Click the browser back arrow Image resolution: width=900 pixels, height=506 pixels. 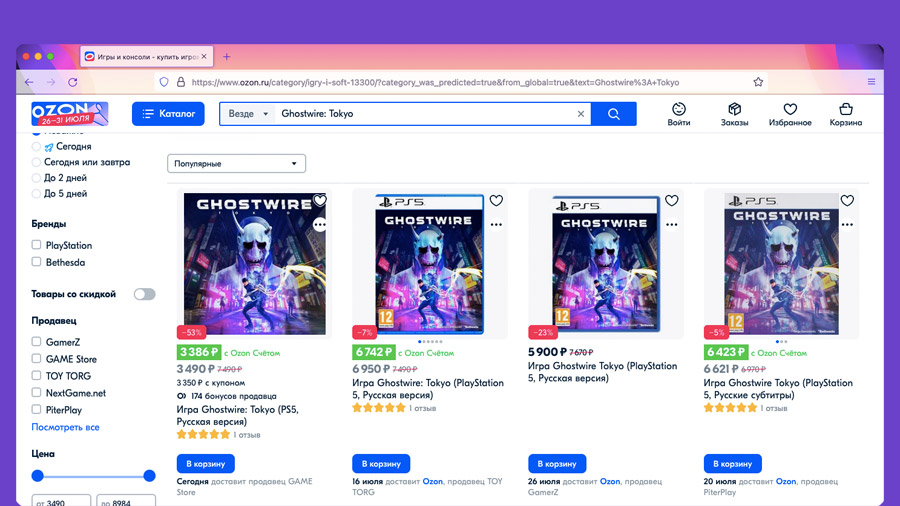29,82
